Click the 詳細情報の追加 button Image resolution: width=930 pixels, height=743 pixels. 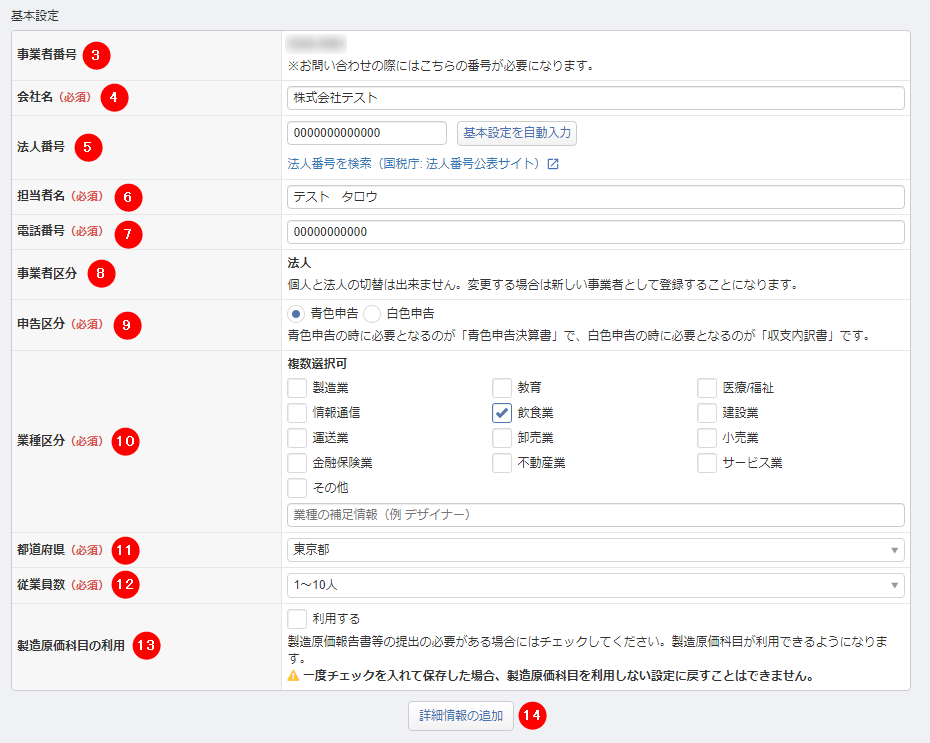pyautogui.click(x=461, y=716)
